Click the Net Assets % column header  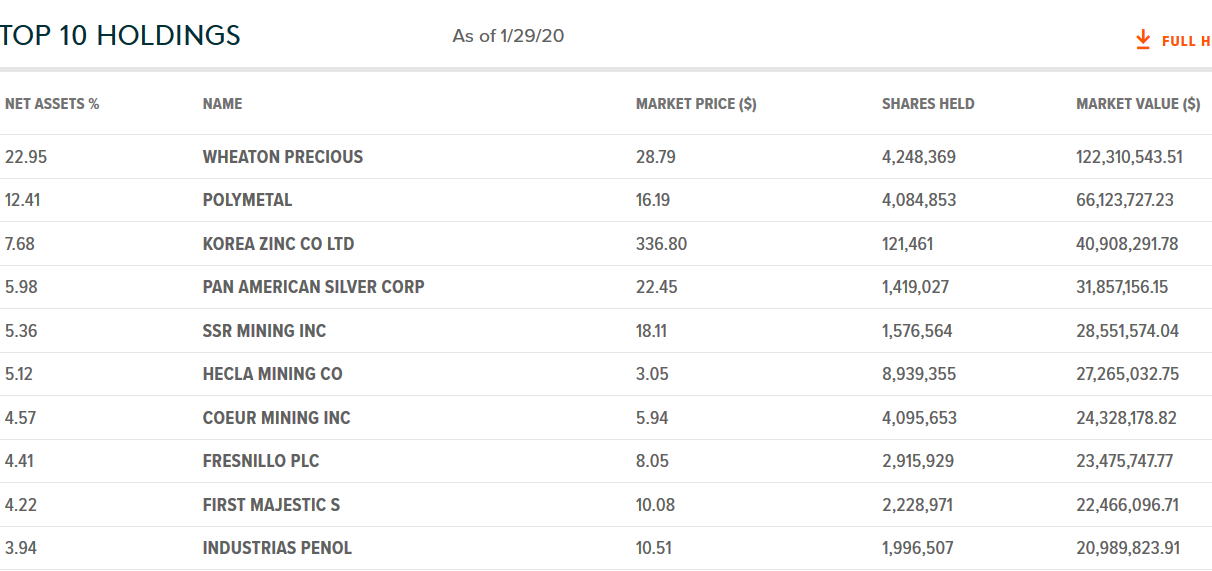[52, 104]
